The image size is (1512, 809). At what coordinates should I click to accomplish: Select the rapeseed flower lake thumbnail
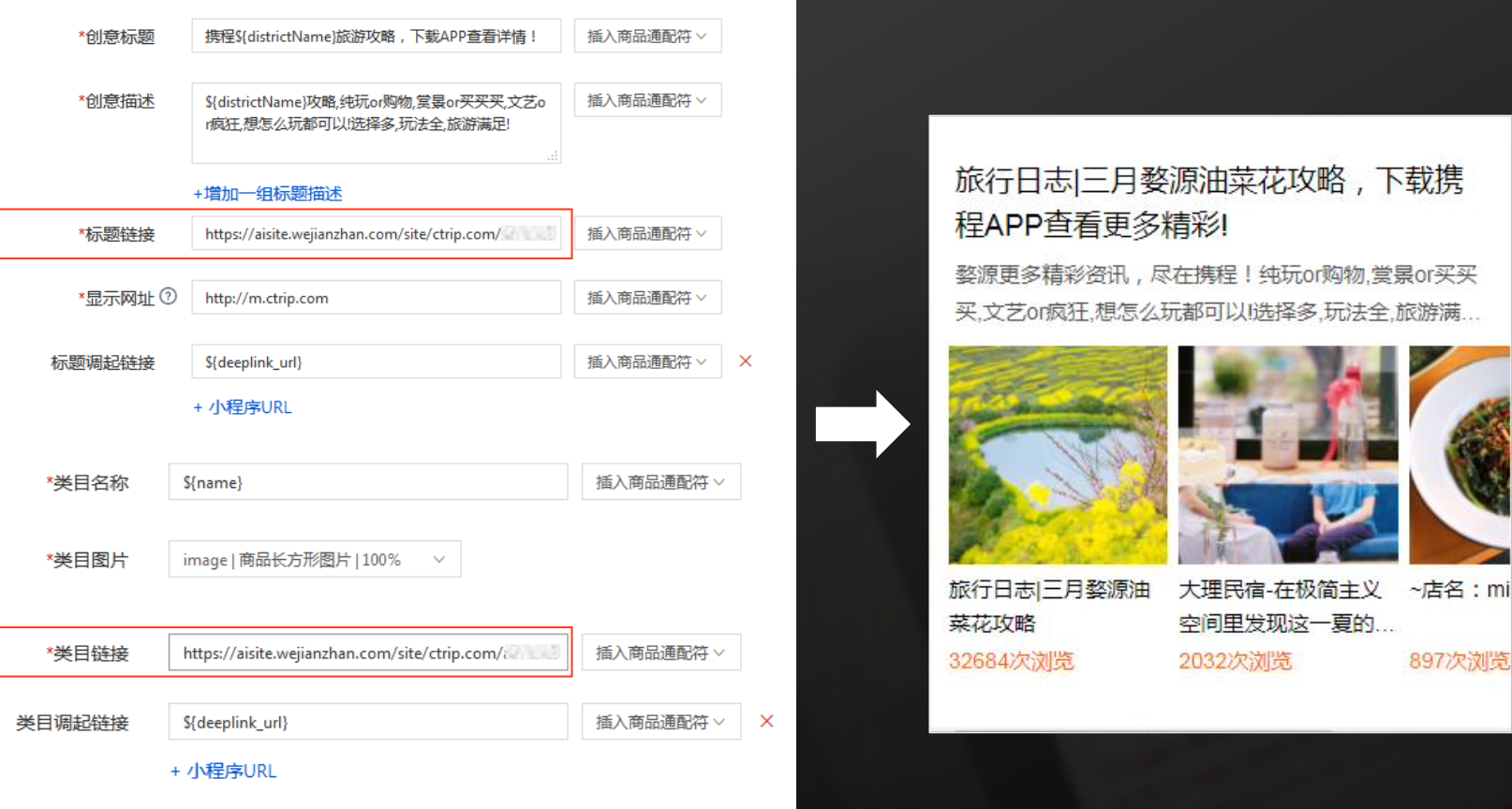(1058, 455)
